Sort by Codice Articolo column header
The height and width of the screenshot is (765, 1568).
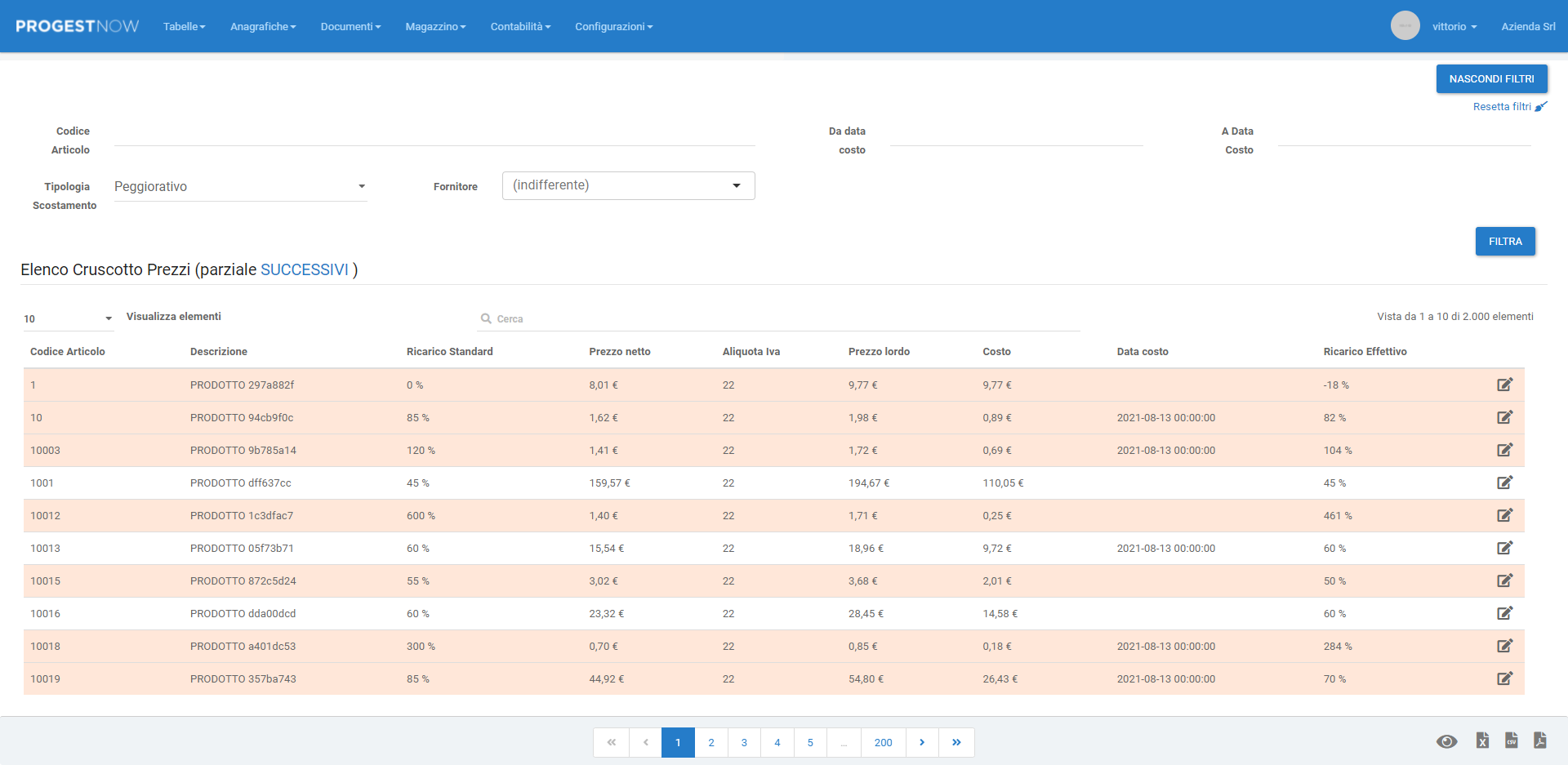pyautogui.click(x=68, y=352)
